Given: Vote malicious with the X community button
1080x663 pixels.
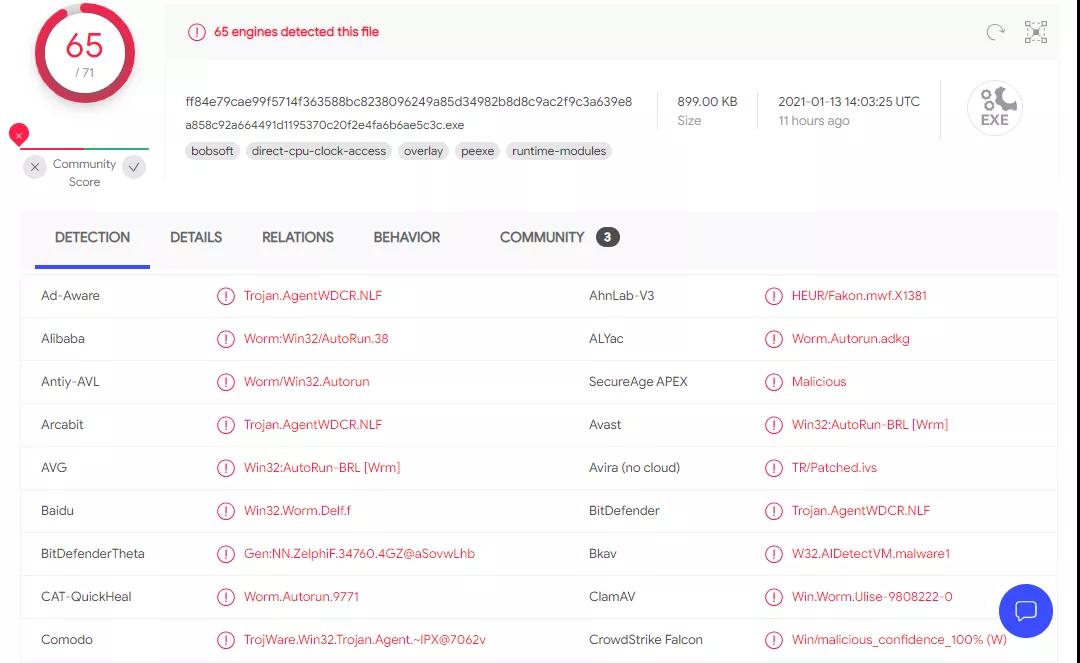Looking at the screenshot, I should point(35,168).
